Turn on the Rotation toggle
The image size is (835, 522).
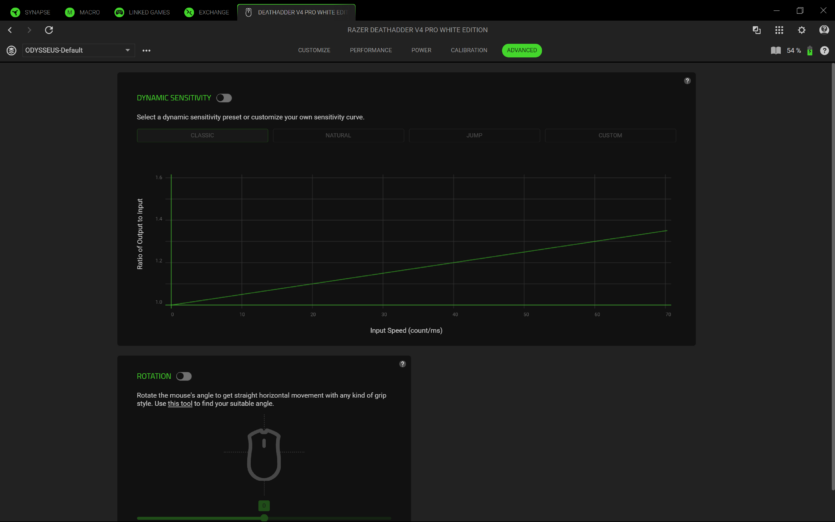point(183,376)
